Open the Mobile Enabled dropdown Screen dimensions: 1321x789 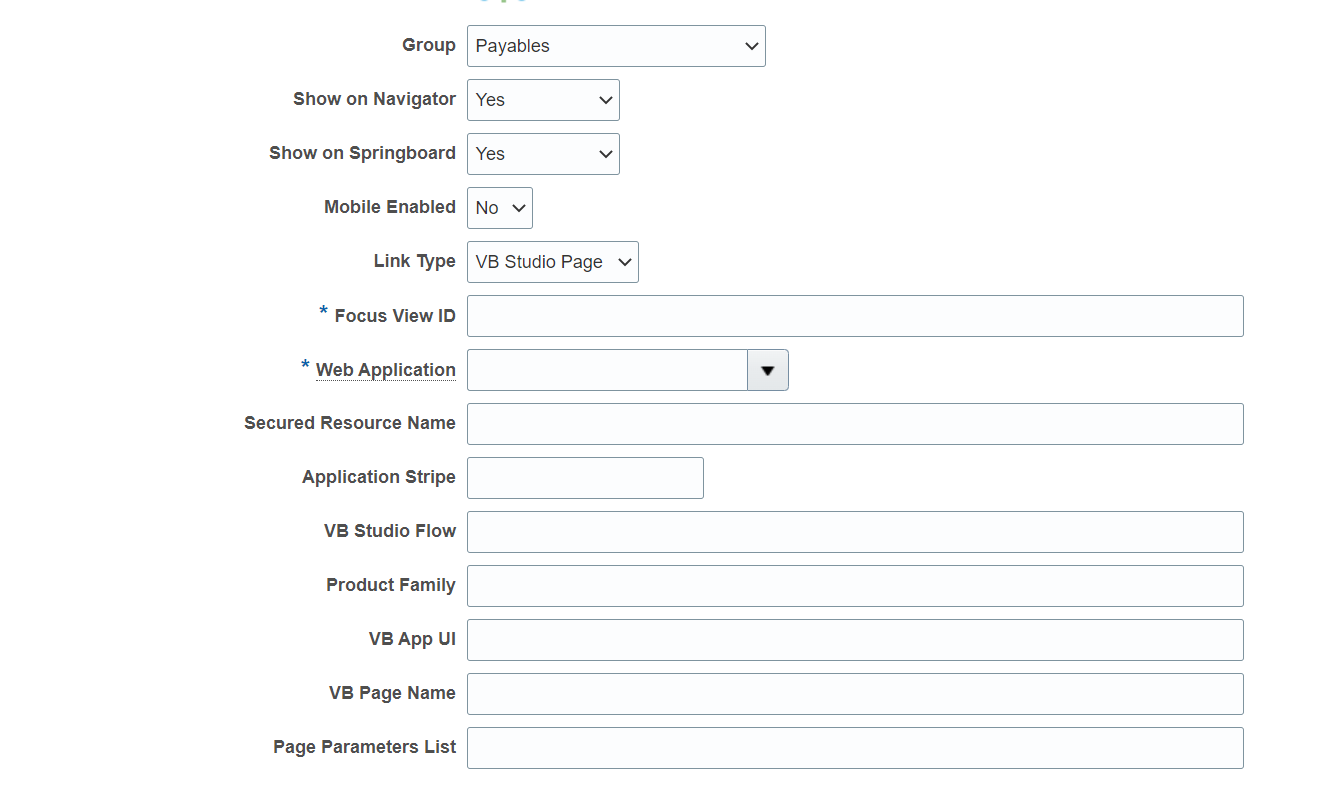499,208
